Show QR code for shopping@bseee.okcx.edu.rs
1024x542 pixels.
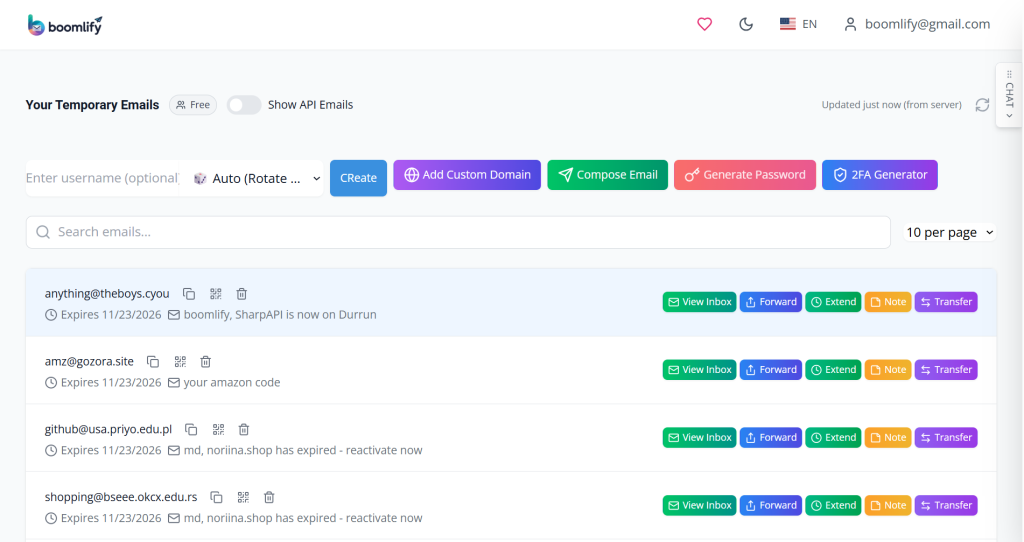tap(243, 498)
